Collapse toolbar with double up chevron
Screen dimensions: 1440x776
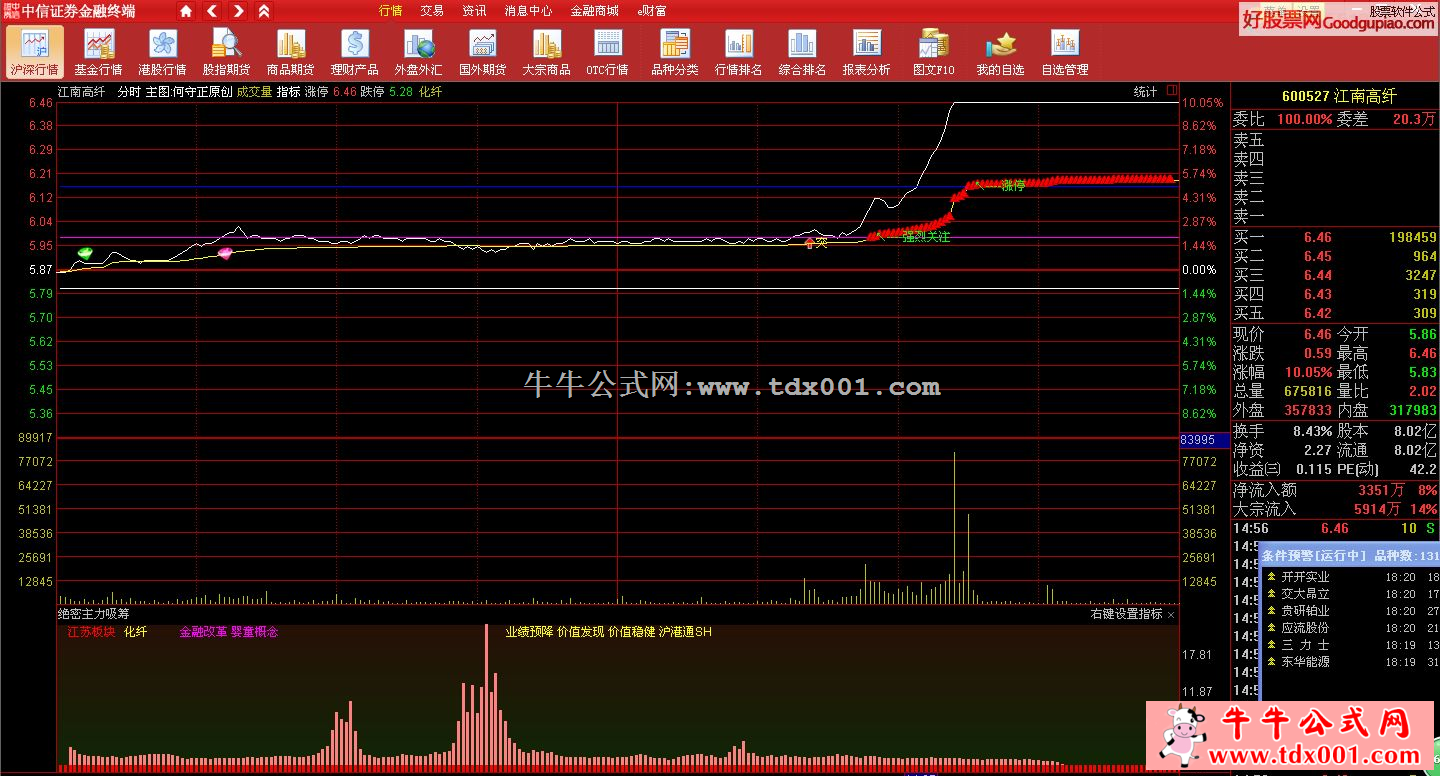click(264, 11)
